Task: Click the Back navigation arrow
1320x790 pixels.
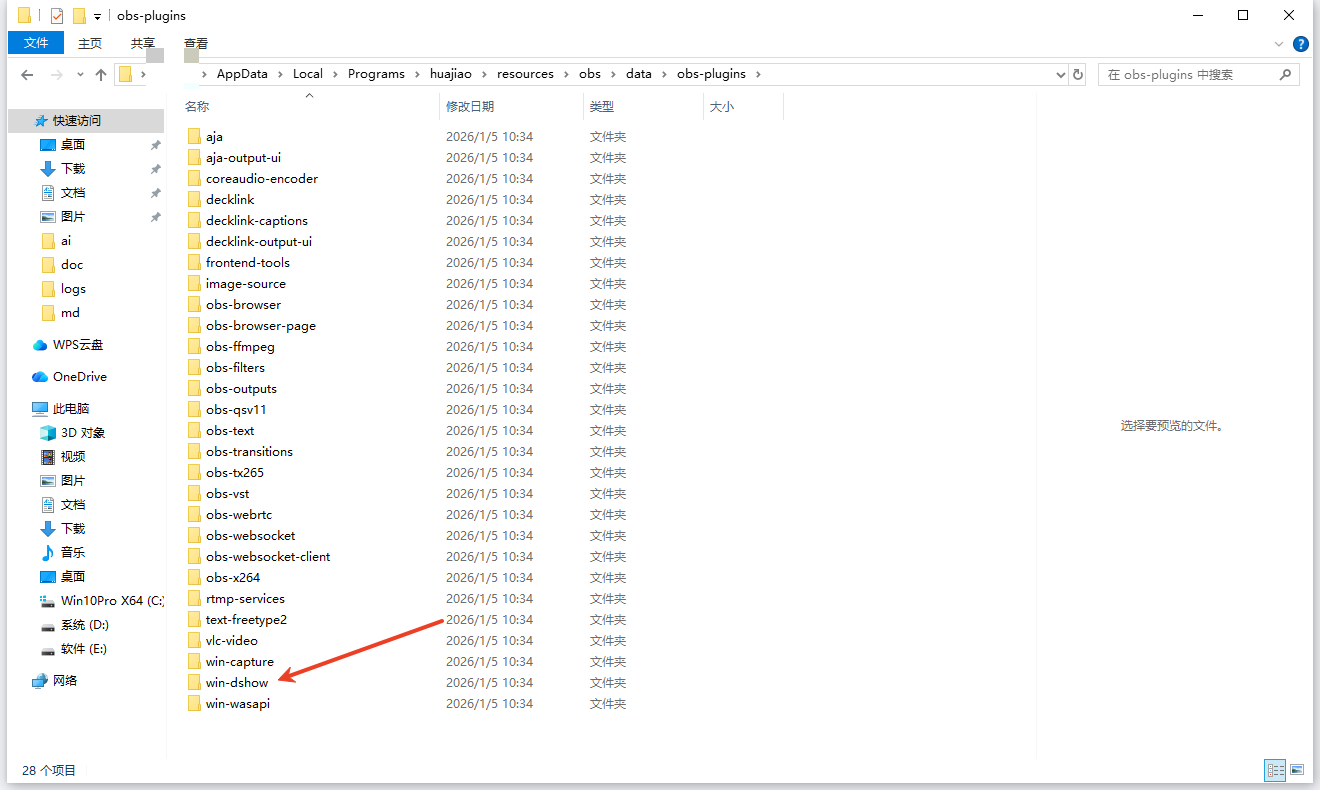Action: tap(27, 75)
